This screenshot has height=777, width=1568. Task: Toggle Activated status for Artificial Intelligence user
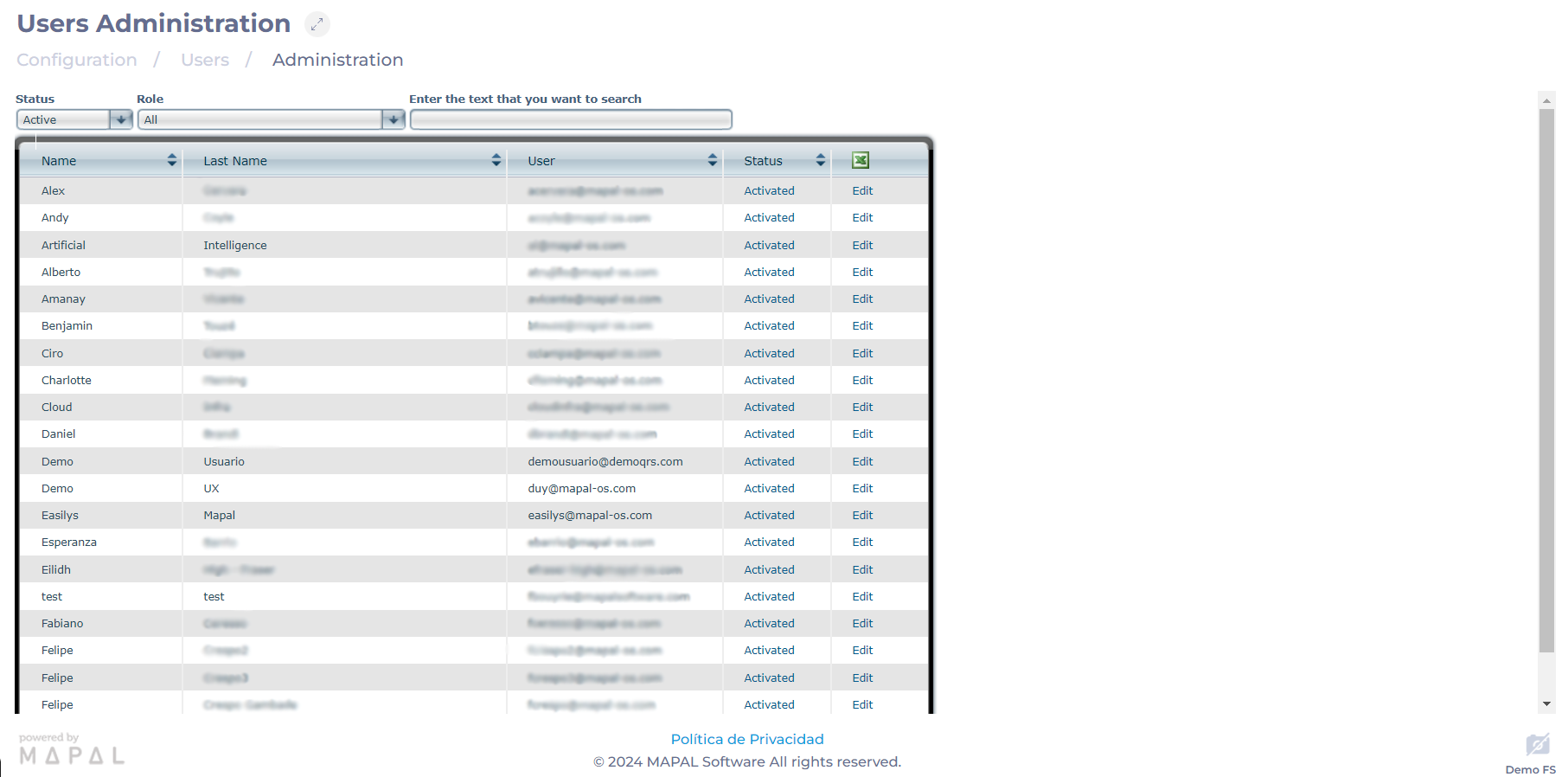[x=769, y=246]
